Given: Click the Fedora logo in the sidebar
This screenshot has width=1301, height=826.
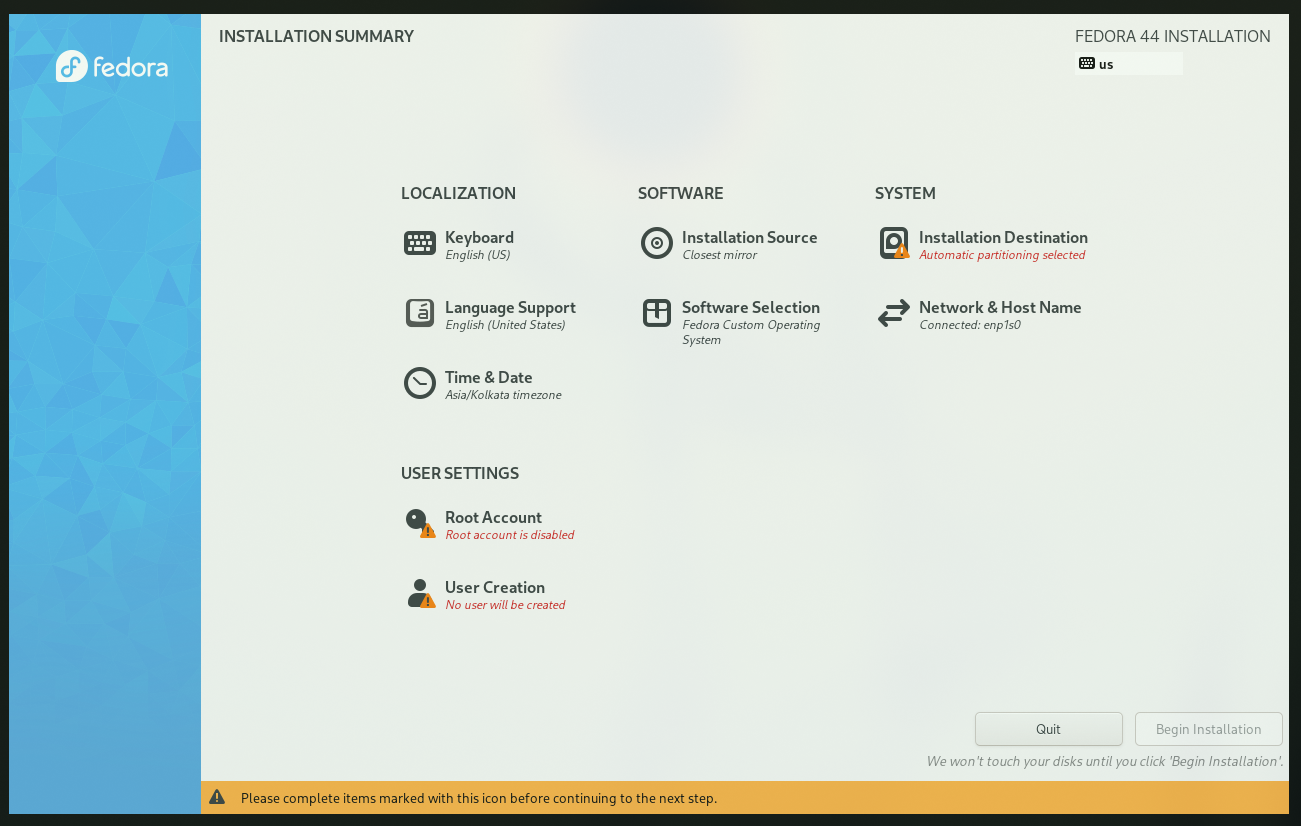Looking at the screenshot, I should point(112,67).
